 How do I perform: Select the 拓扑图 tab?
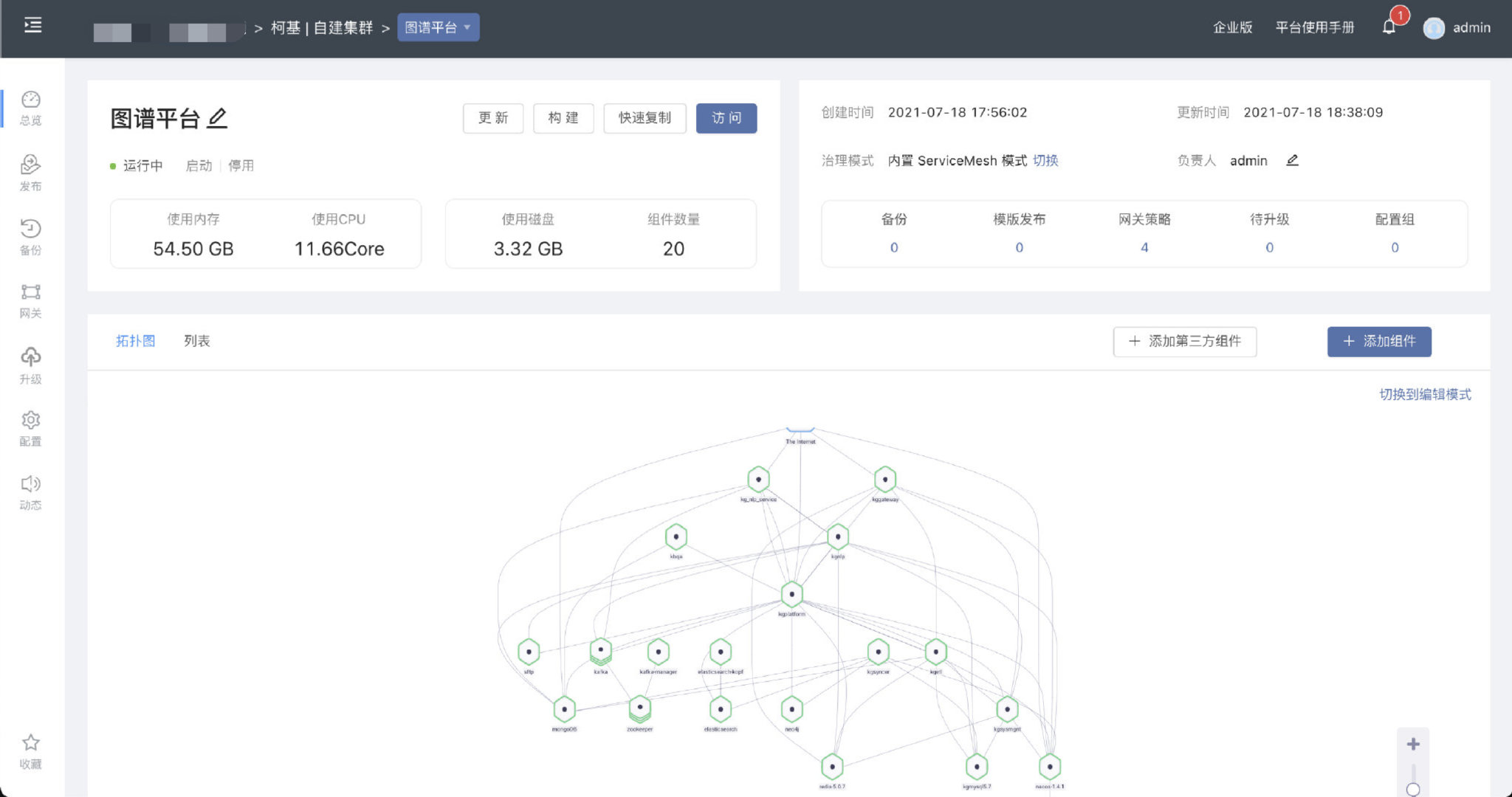coord(136,341)
